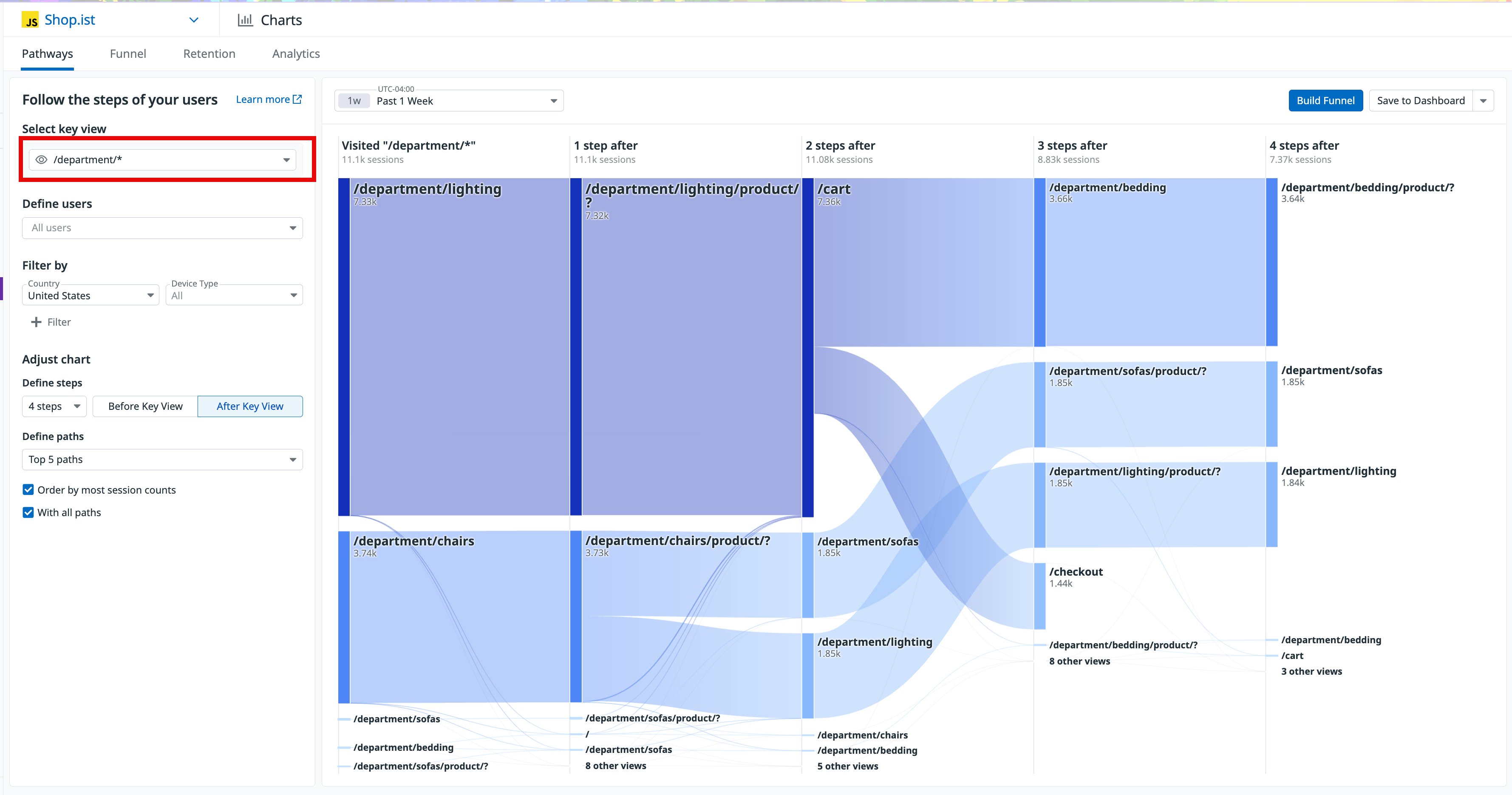
Task: Click the external link icon beside Learn more
Action: [297, 99]
